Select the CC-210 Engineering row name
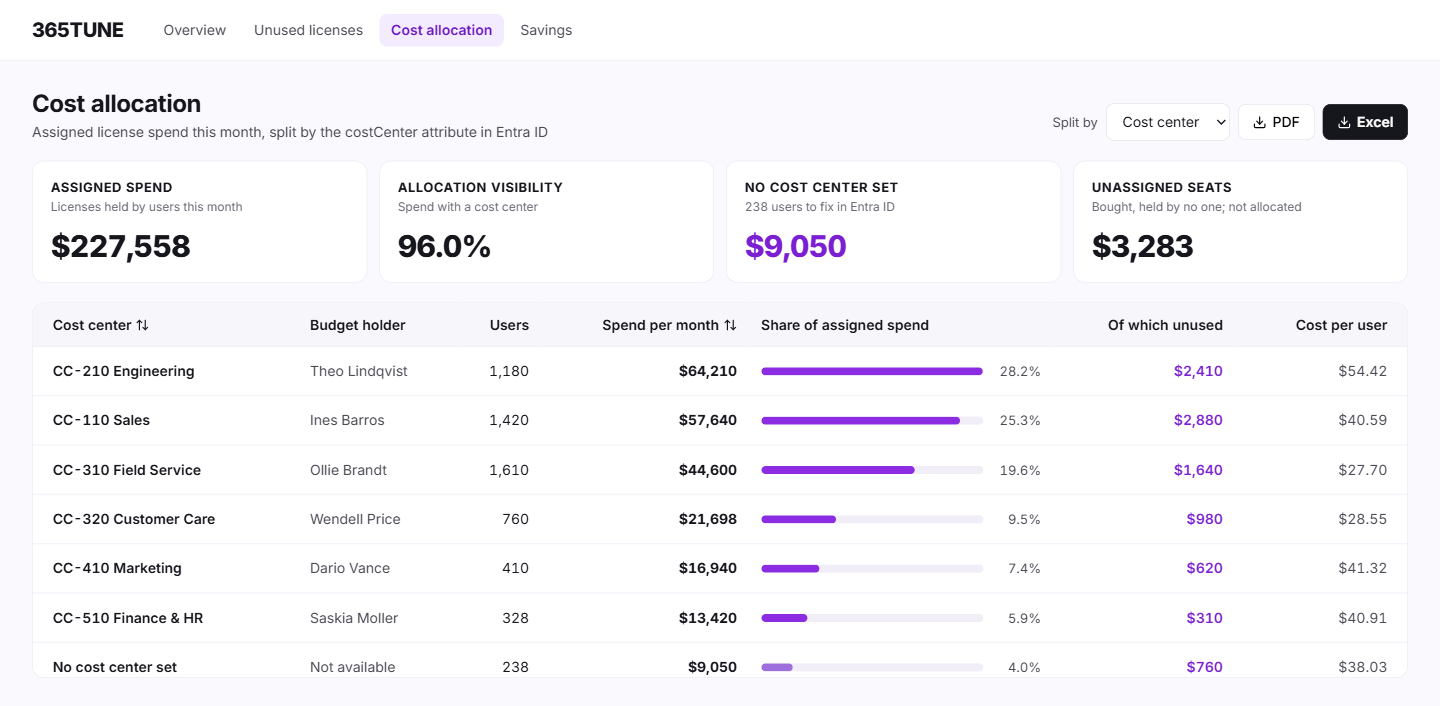 coord(124,371)
